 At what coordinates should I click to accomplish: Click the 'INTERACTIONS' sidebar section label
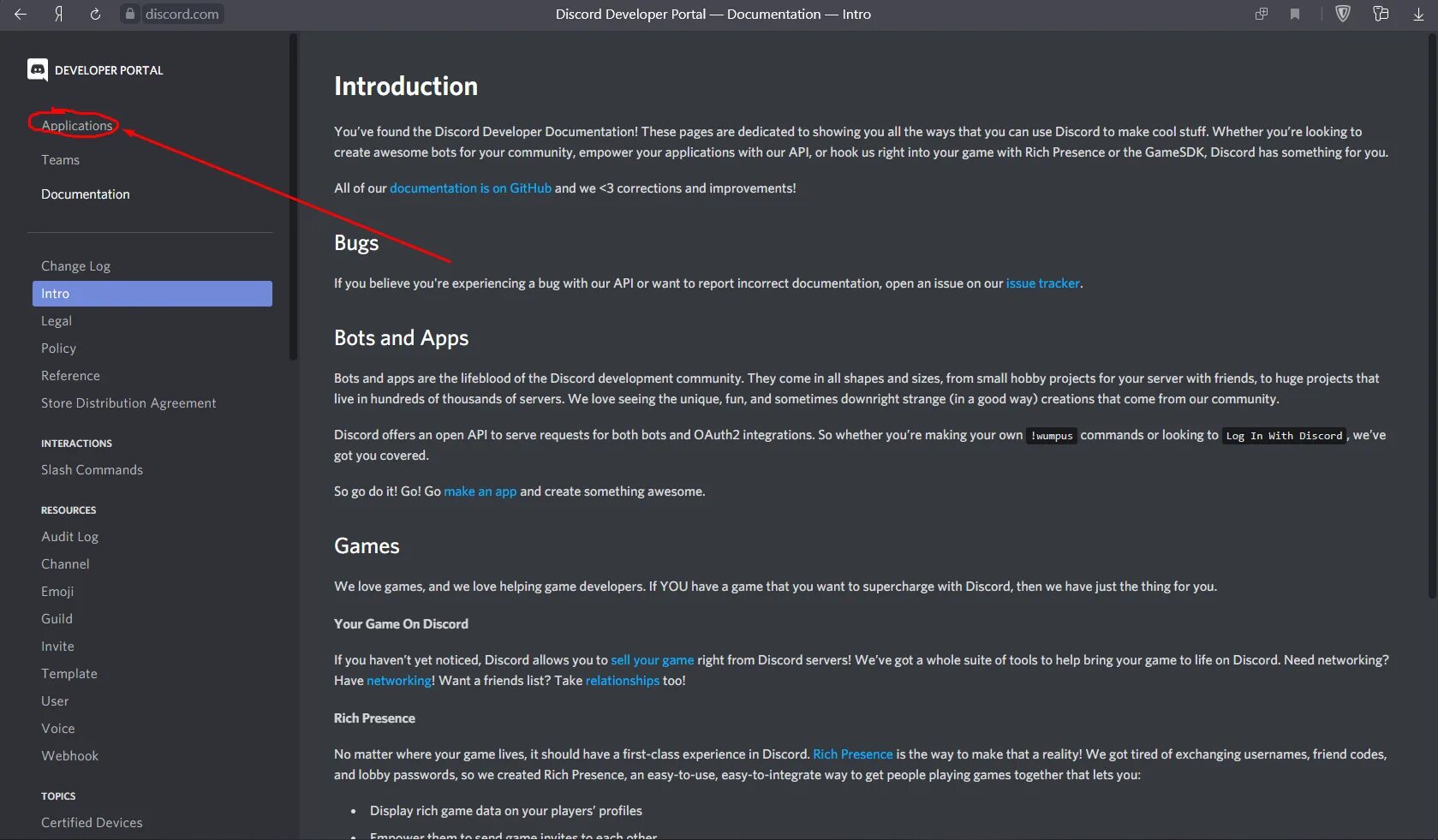coord(76,444)
